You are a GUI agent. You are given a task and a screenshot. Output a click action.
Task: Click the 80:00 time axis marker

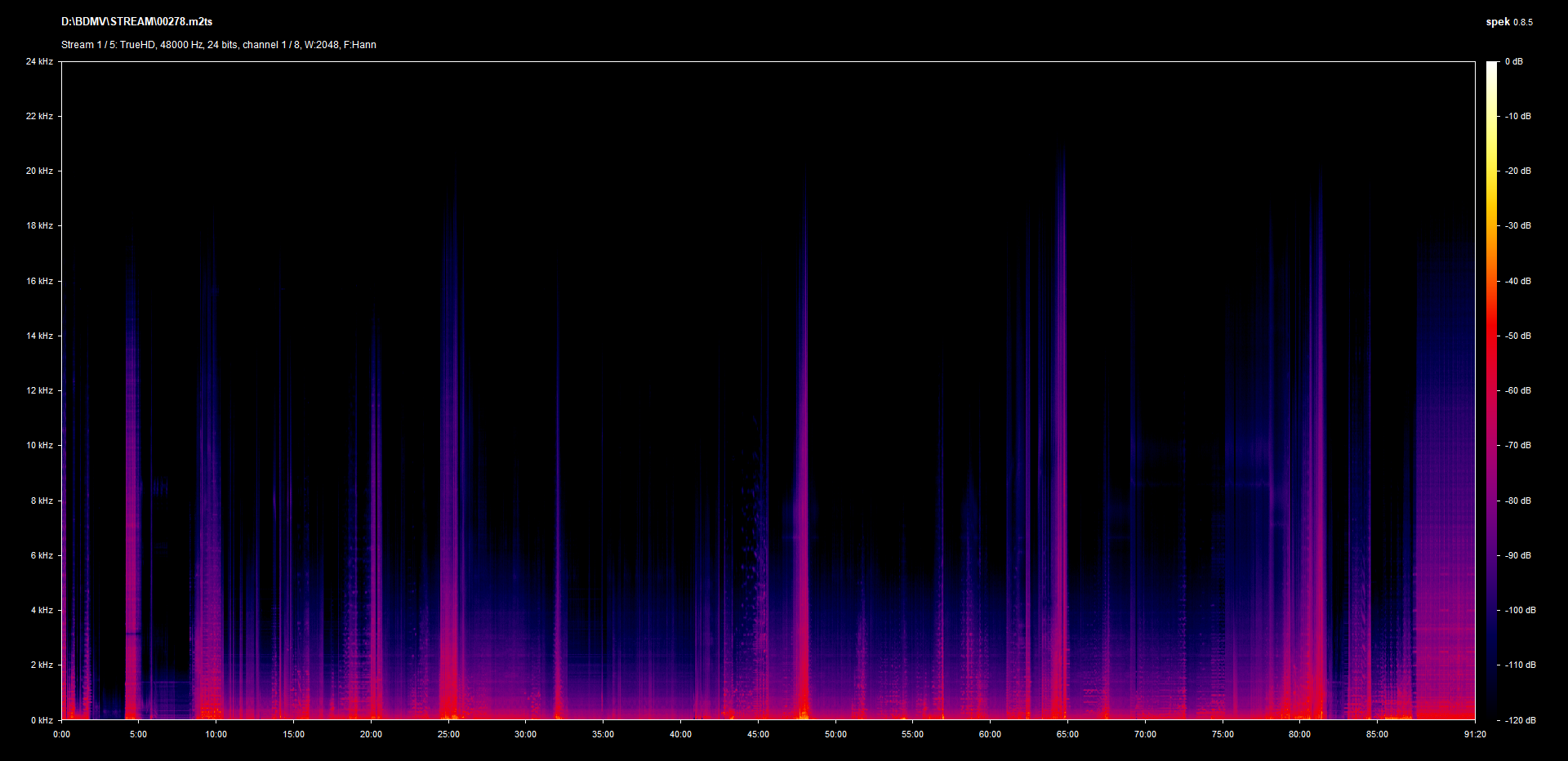click(1299, 734)
